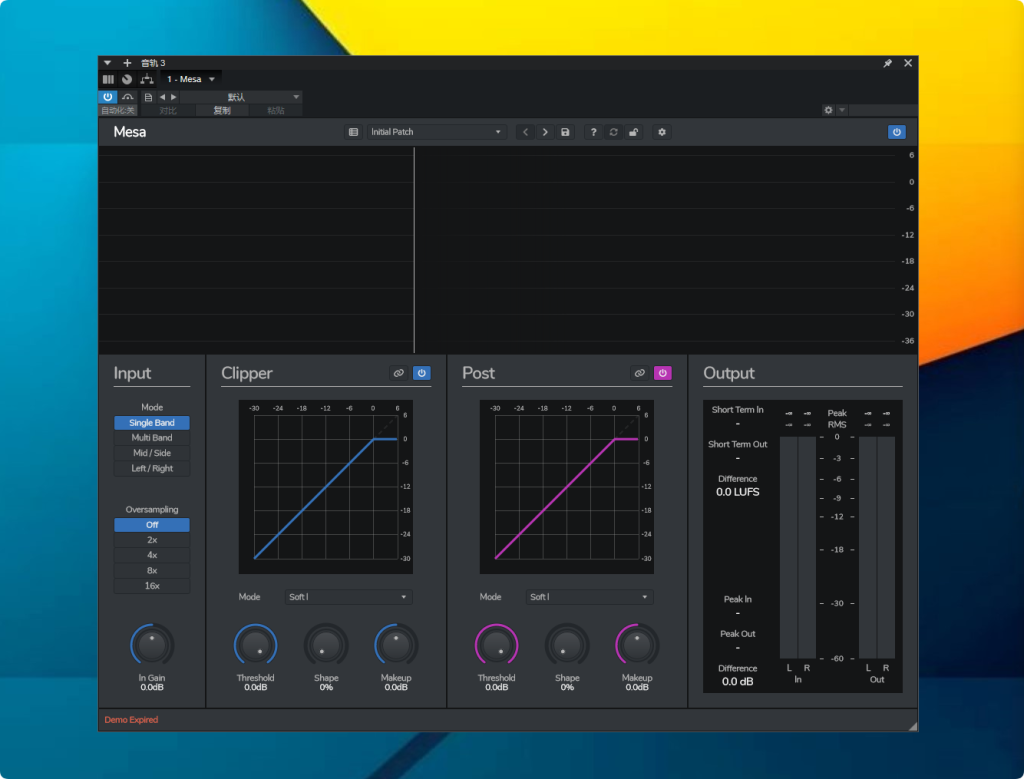This screenshot has height=779, width=1024.
Task: Set oversampling to 4x
Action: point(152,555)
